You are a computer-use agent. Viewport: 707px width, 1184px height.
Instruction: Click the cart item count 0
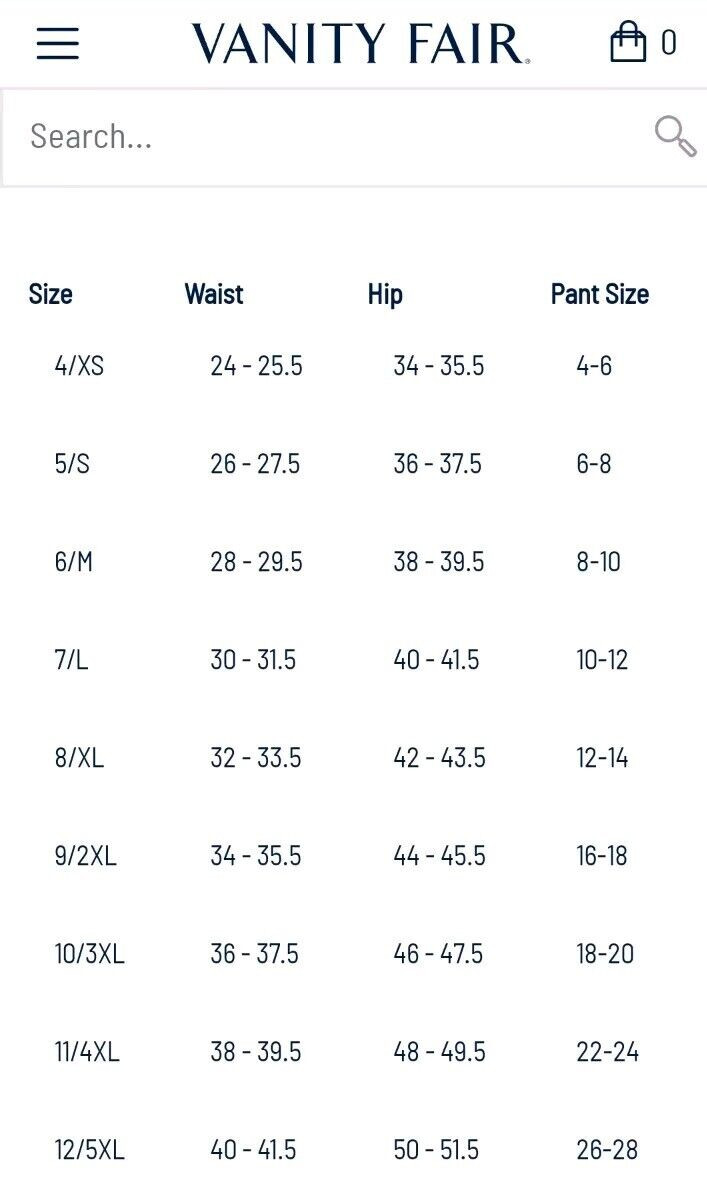668,43
